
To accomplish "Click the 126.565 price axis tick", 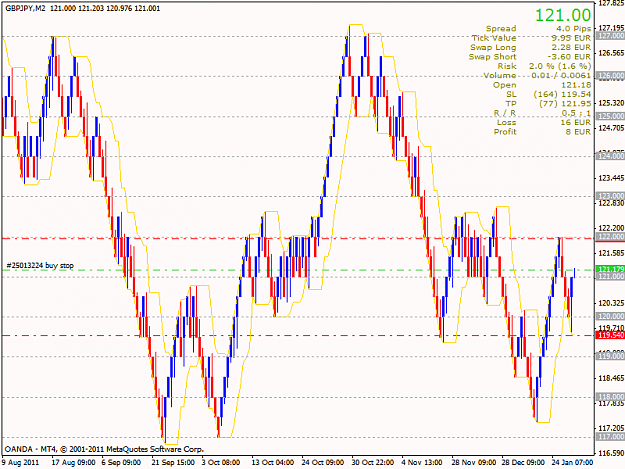I will point(611,53).
